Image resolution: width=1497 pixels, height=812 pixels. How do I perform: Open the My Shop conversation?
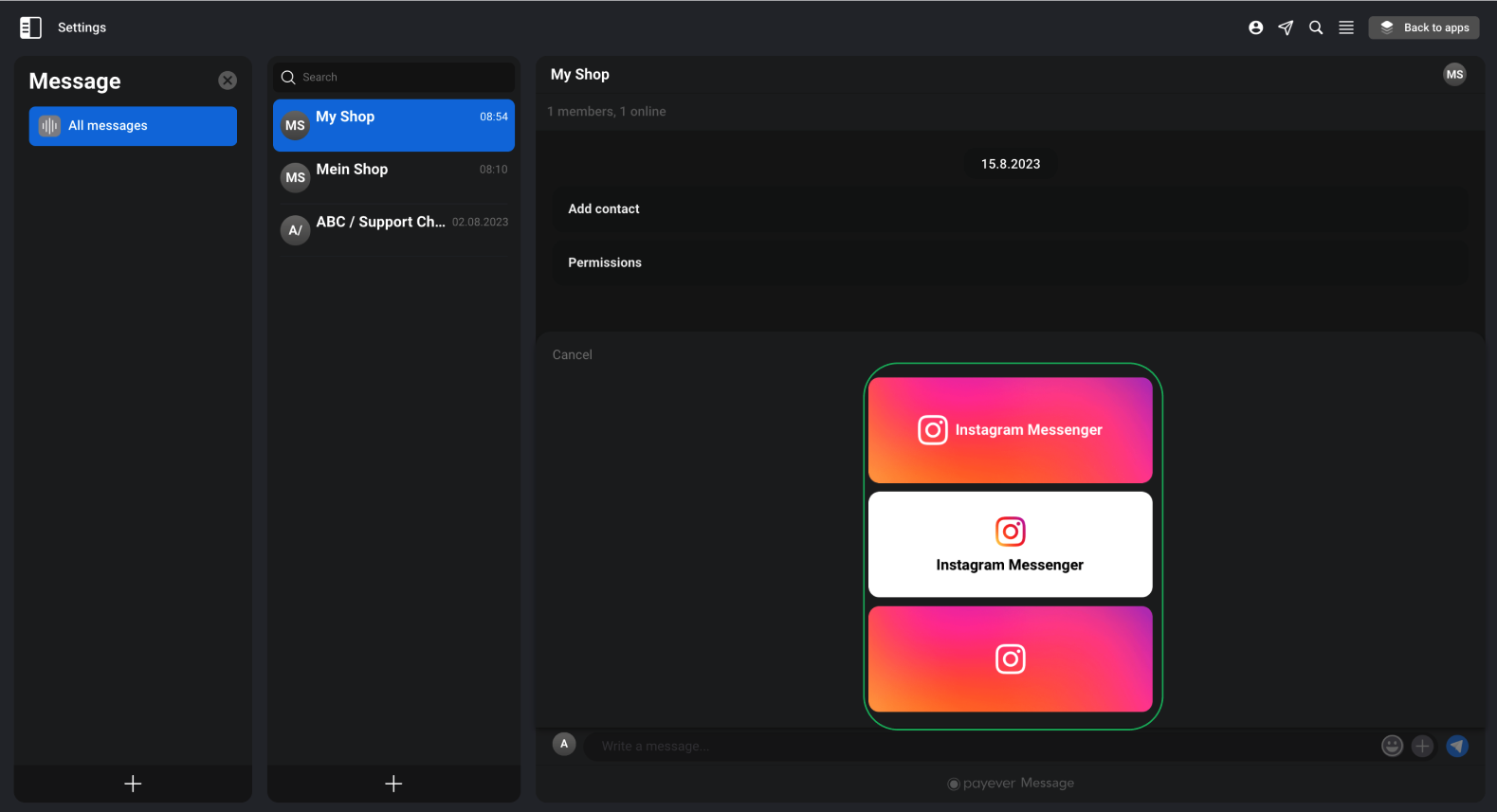(394, 125)
